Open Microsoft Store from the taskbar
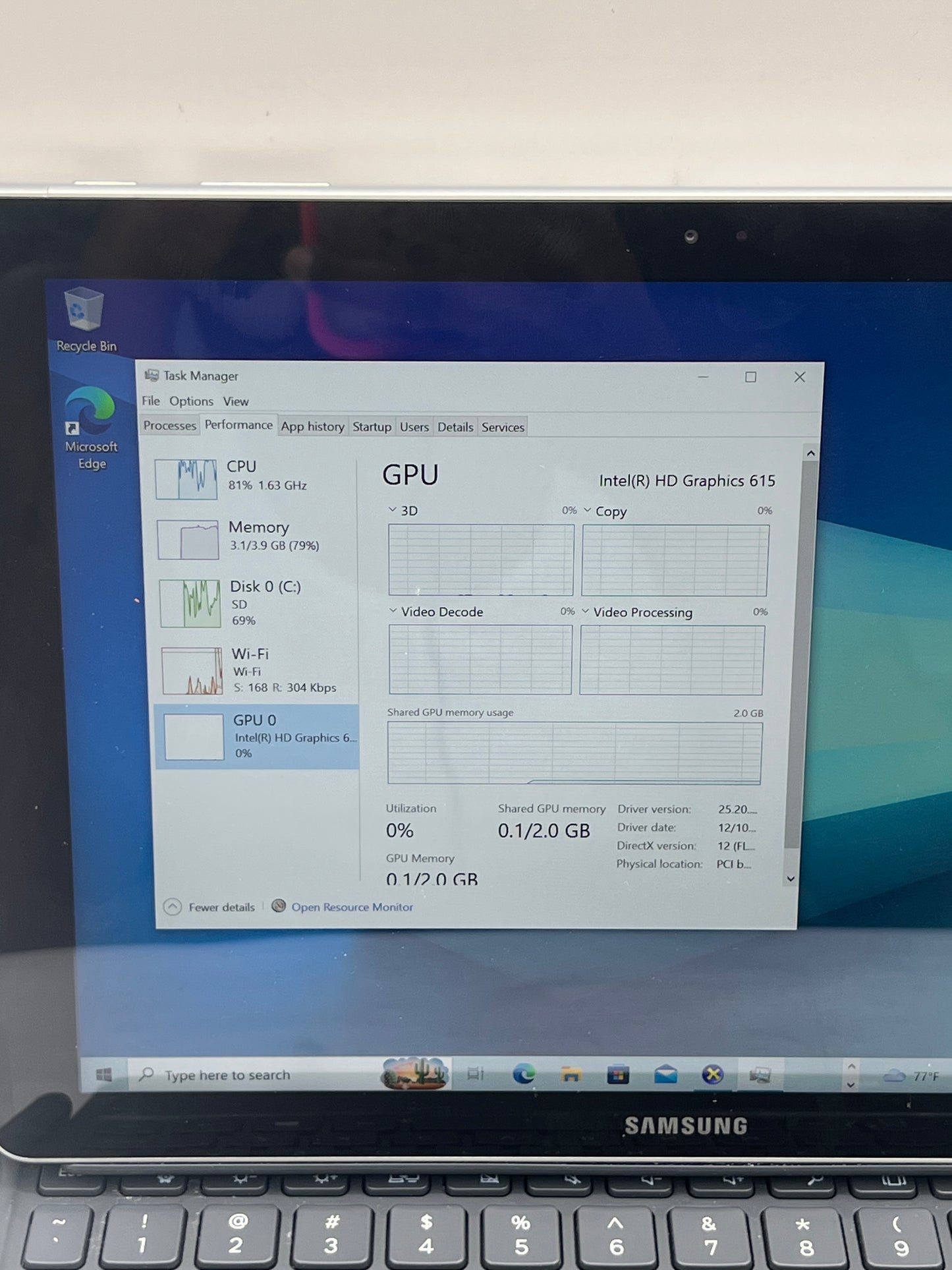This screenshot has height=1270, width=952. pyautogui.click(x=618, y=1075)
